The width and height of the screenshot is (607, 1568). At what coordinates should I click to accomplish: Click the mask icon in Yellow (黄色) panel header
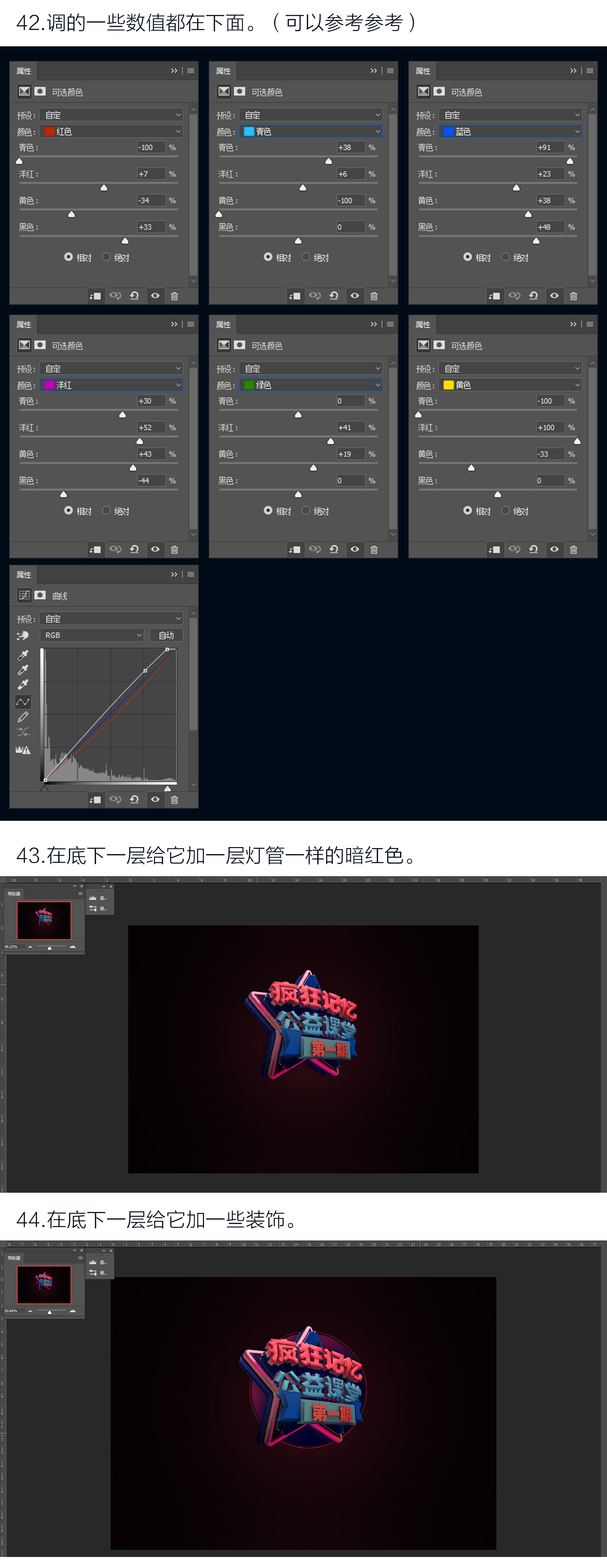[439, 345]
